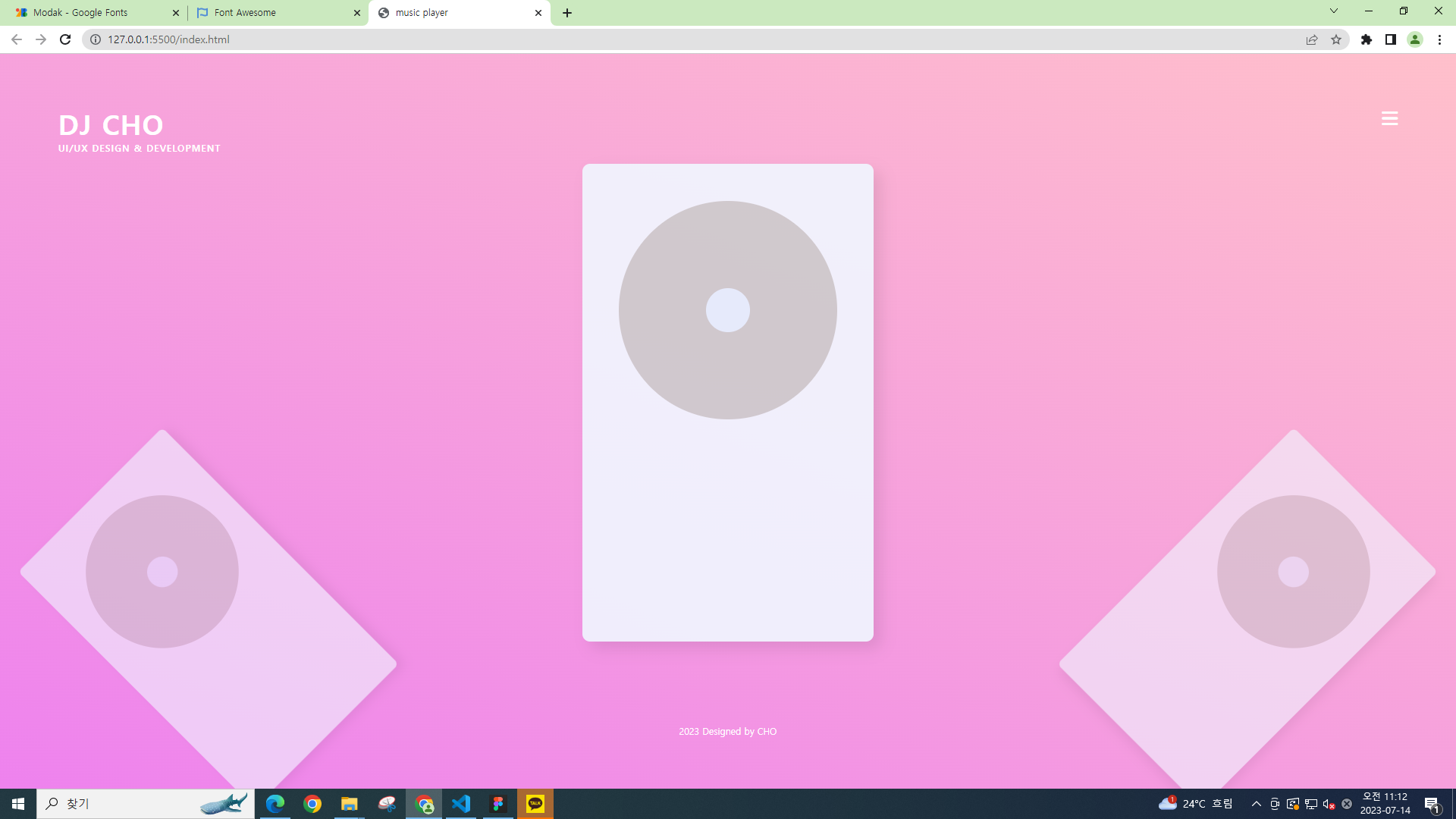1456x819 pixels.
Task: Show hidden system tray icons
Action: [1257, 804]
